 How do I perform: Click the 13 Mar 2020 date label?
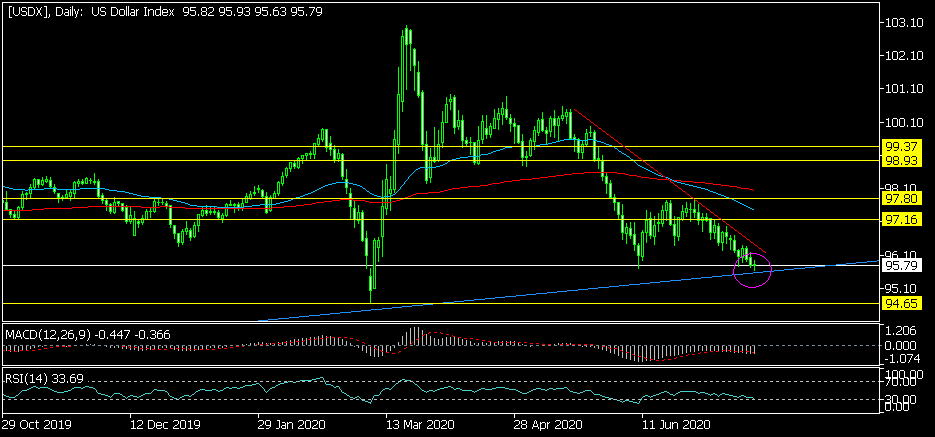click(x=420, y=425)
